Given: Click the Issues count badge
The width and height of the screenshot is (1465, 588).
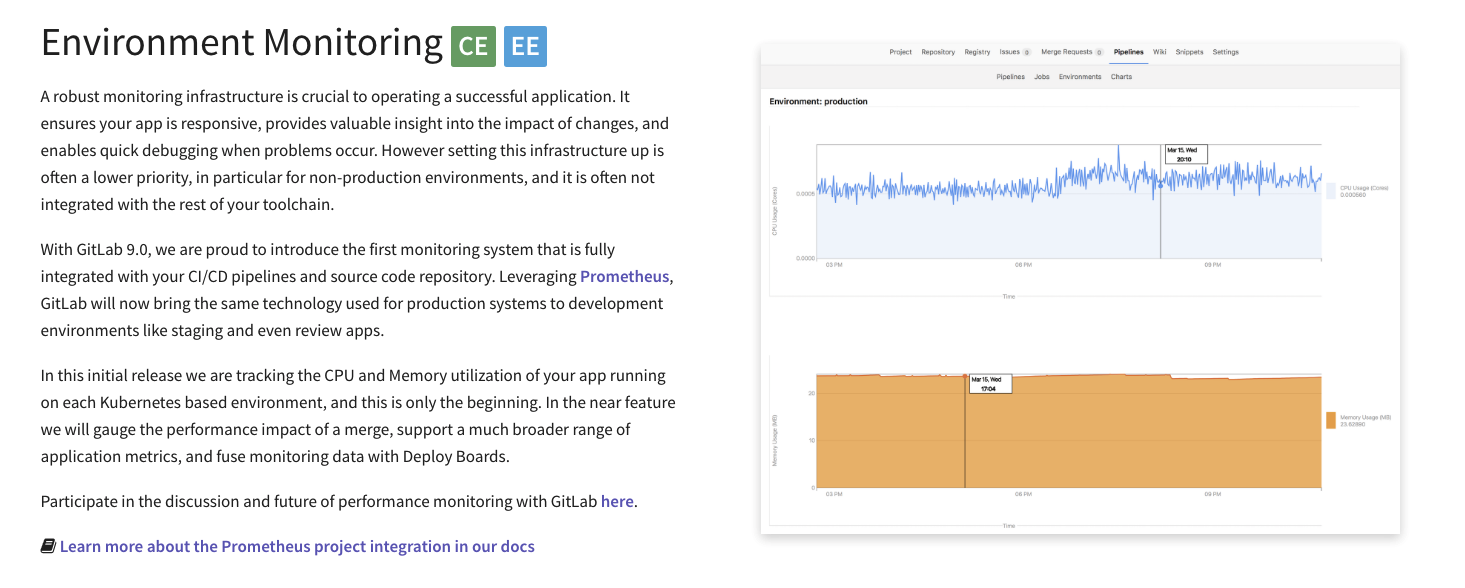Looking at the screenshot, I should tap(1026, 52).
